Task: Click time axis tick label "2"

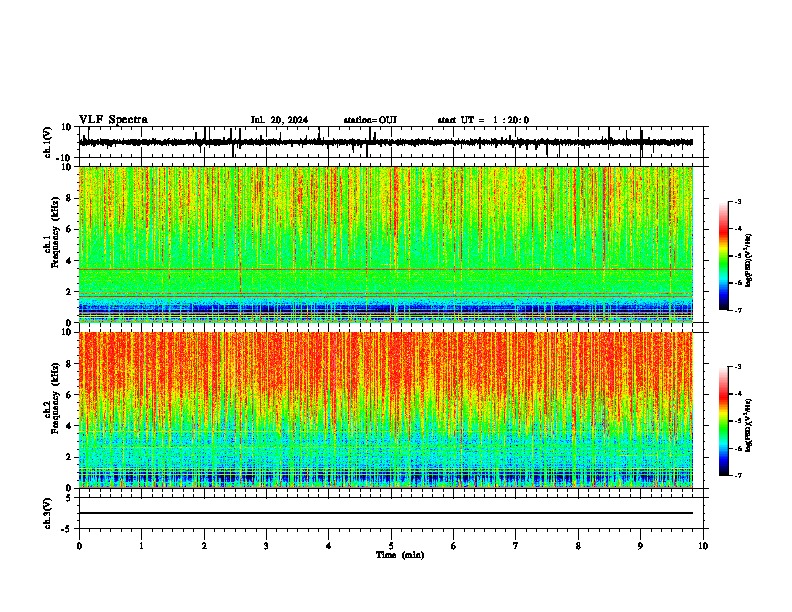Action: 204,546
